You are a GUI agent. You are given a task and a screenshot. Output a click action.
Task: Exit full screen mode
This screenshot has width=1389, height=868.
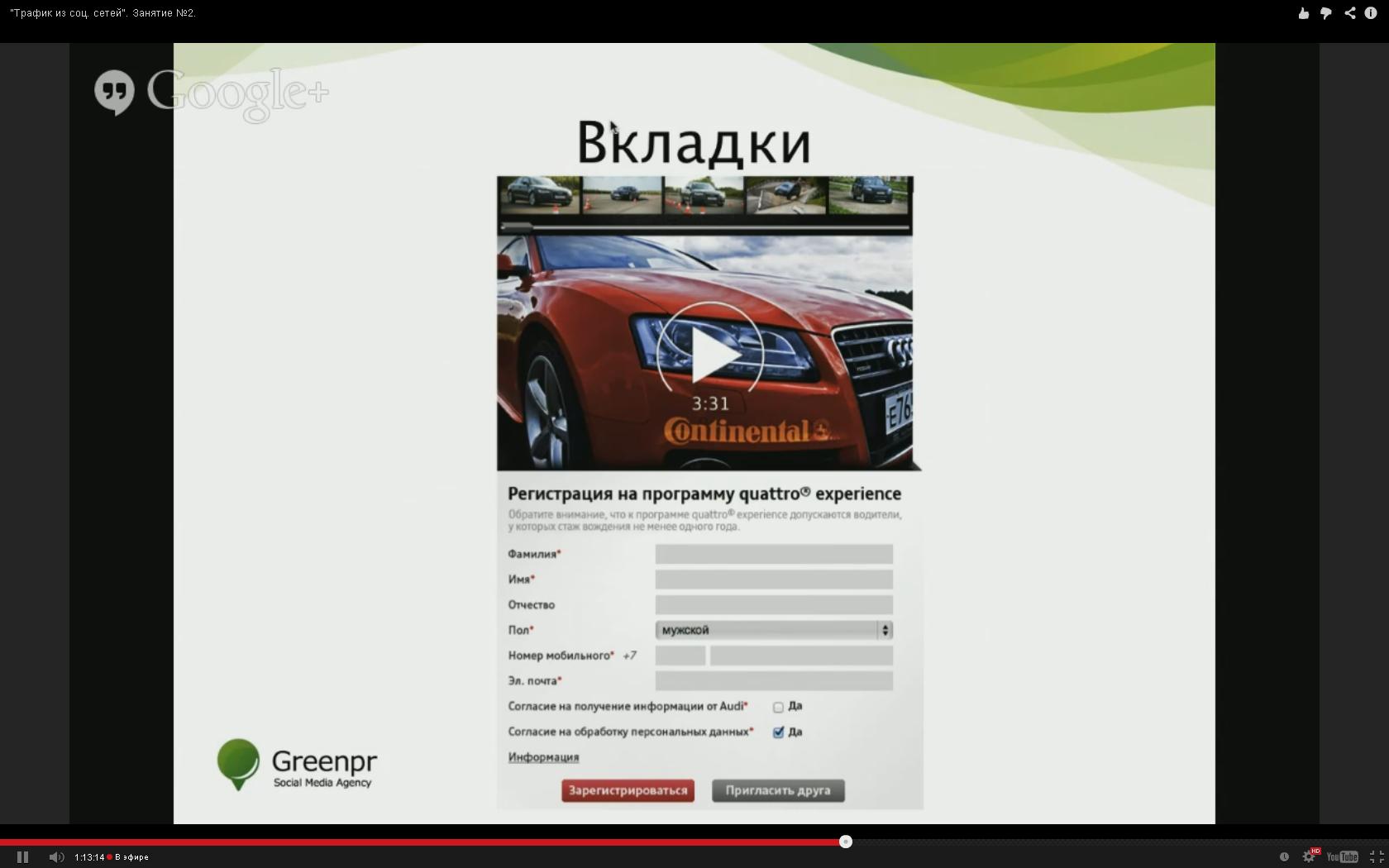(x=1376, y=857)
